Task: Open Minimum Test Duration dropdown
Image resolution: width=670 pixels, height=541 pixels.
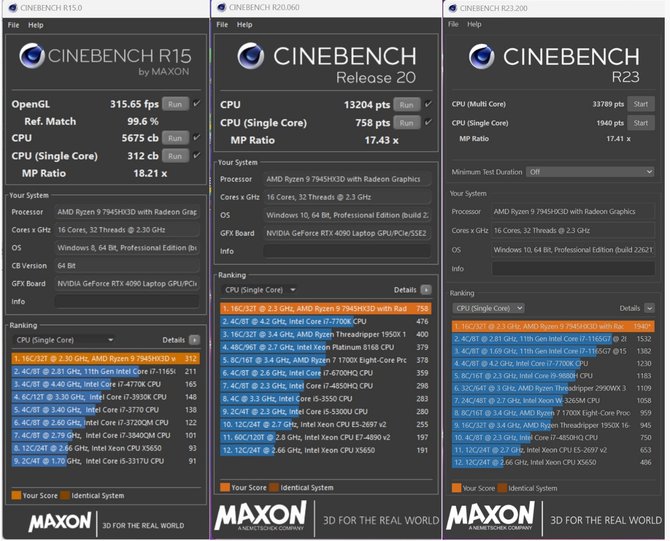Action: tap(590, 172)
